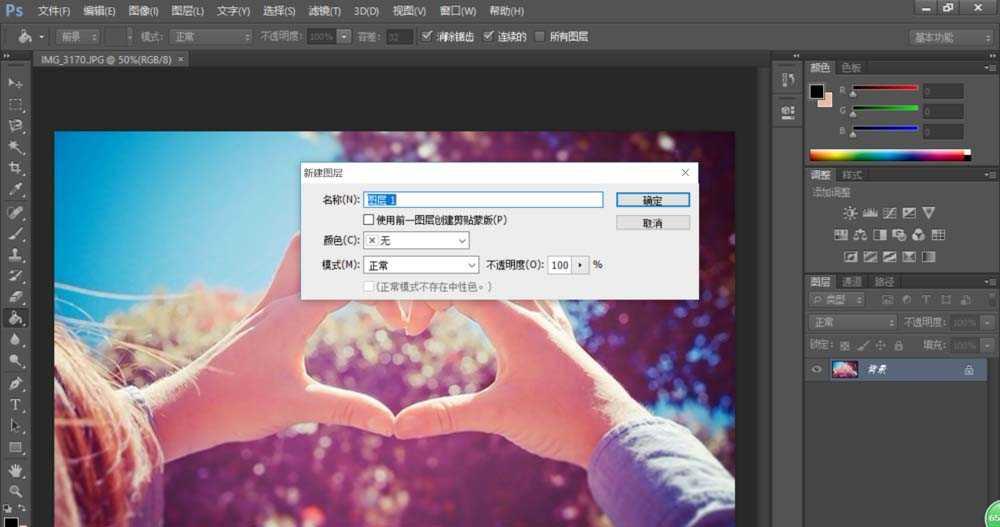The image size is (1000, 527).
Task: Select the Clone Stamp tool
Action: click(15, 255)
